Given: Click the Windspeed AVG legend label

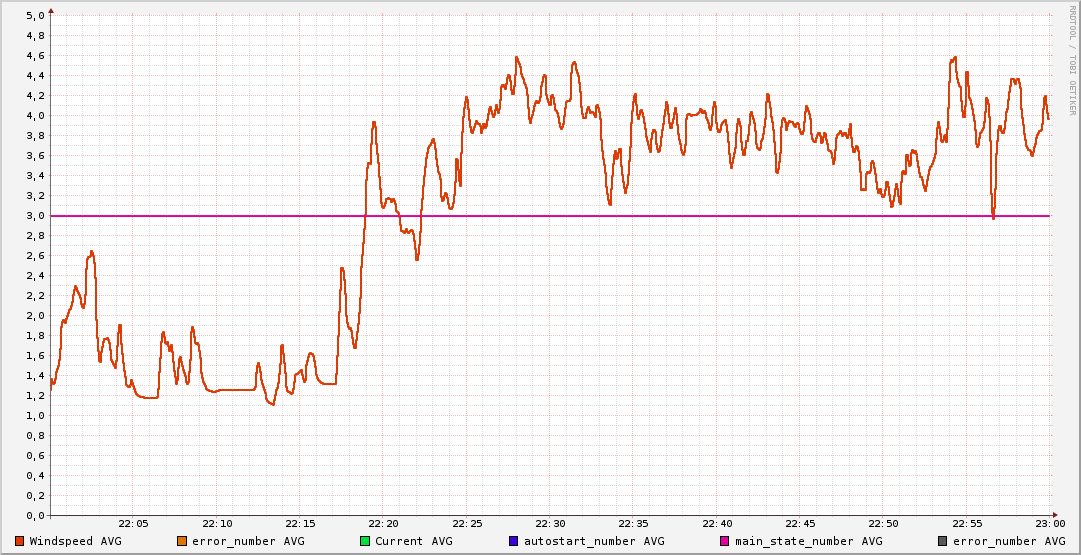Looking at the screenshot, I should click(75, 541).
